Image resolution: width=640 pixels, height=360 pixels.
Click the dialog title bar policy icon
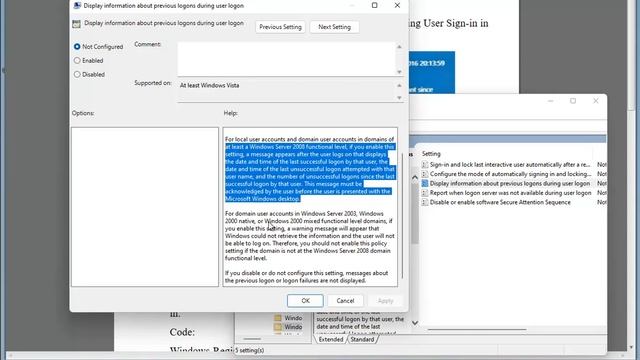[x=77, y=6]
